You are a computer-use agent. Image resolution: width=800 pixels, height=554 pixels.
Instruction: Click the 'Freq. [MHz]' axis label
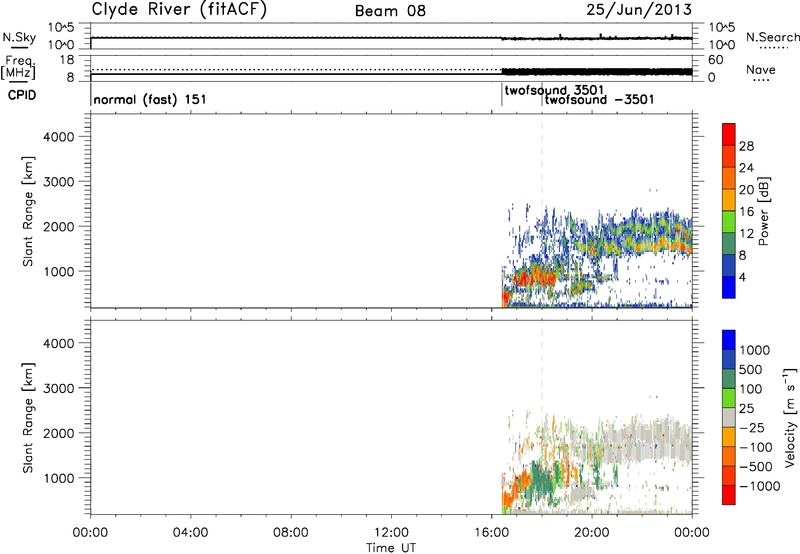coord(18,67)
